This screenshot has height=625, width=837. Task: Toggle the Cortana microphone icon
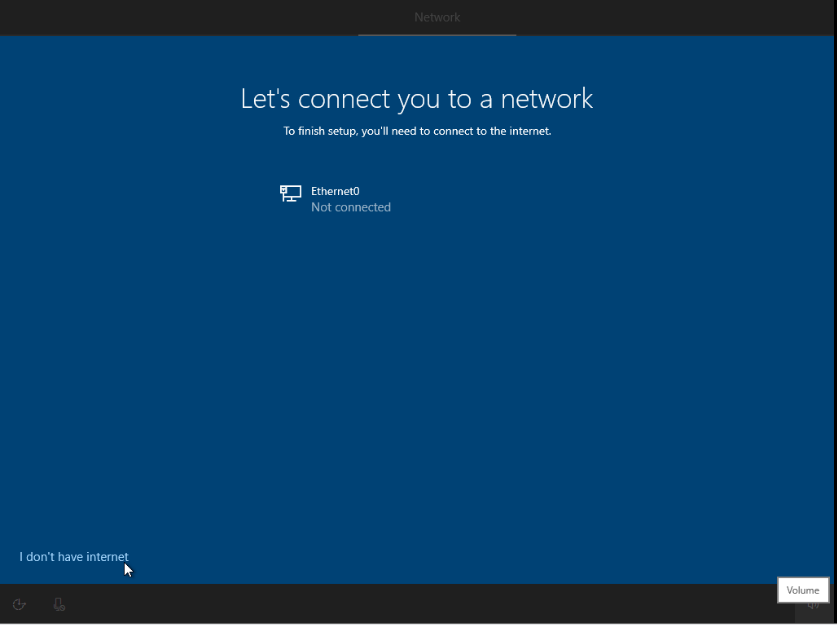pyautogui.click(x=59, y=604)
